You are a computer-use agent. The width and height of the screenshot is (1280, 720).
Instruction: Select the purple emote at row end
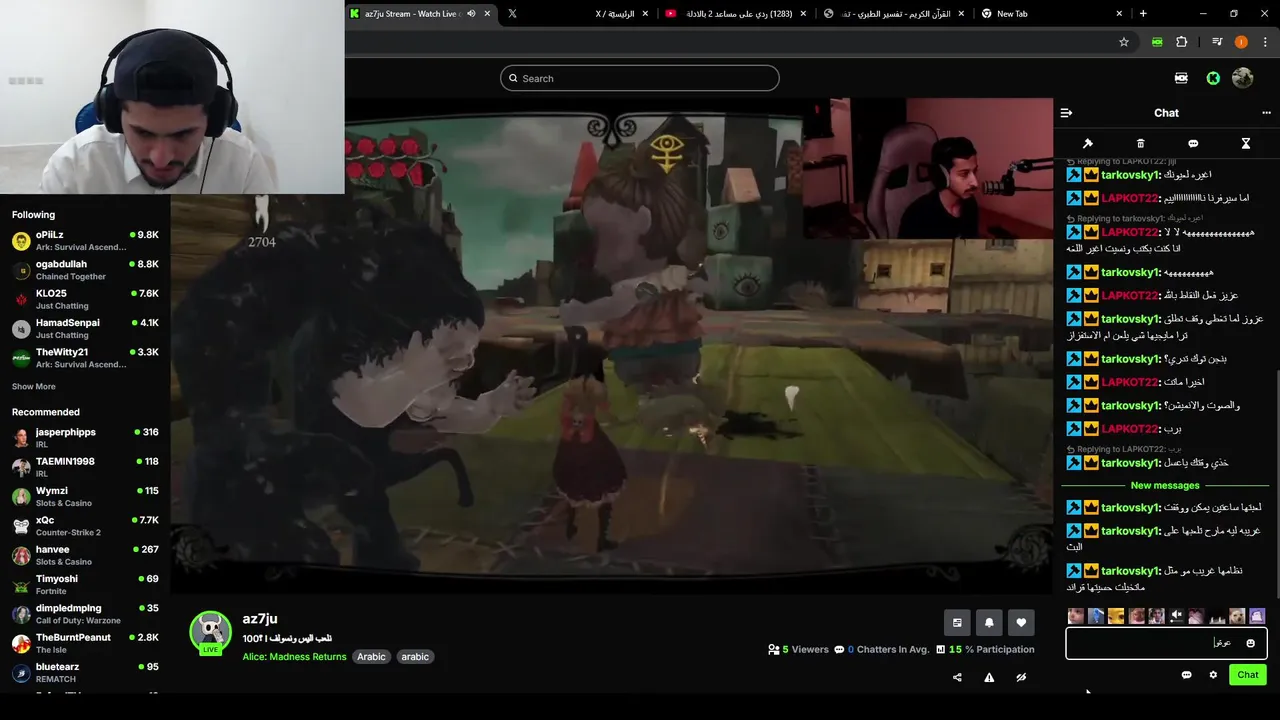click(x=1257, y=616)
